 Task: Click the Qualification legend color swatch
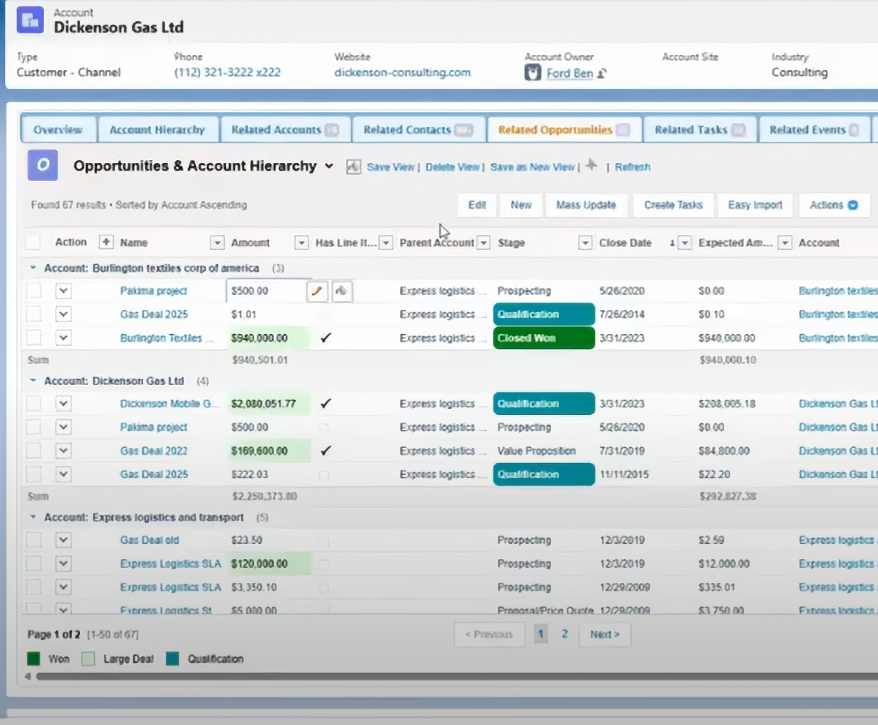pyautogui.click(x=172, y=659)
